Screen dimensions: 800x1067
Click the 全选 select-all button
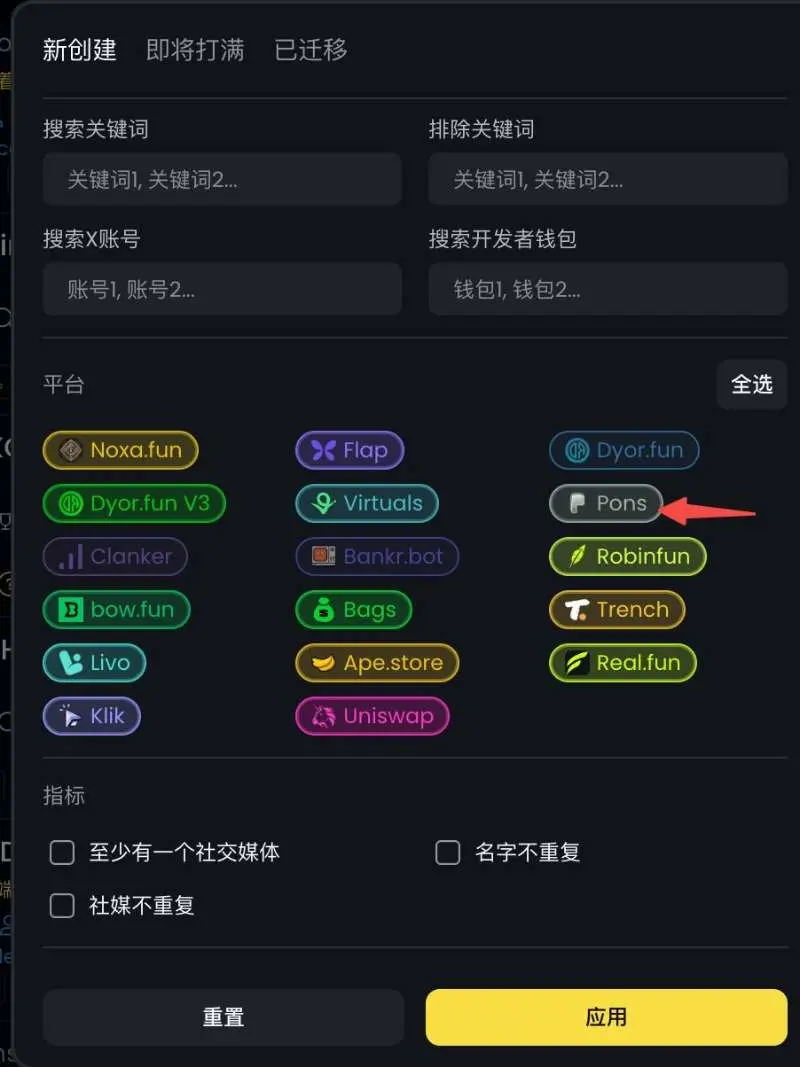tap(752, 384)
